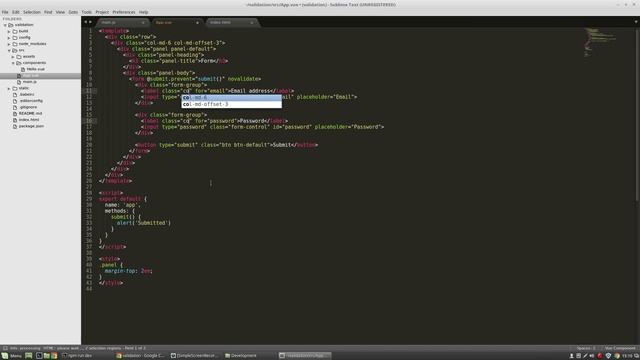The height and width of the screenshot is (360, 640).
Task: Close the main.js tab
Action: point(143,22)
